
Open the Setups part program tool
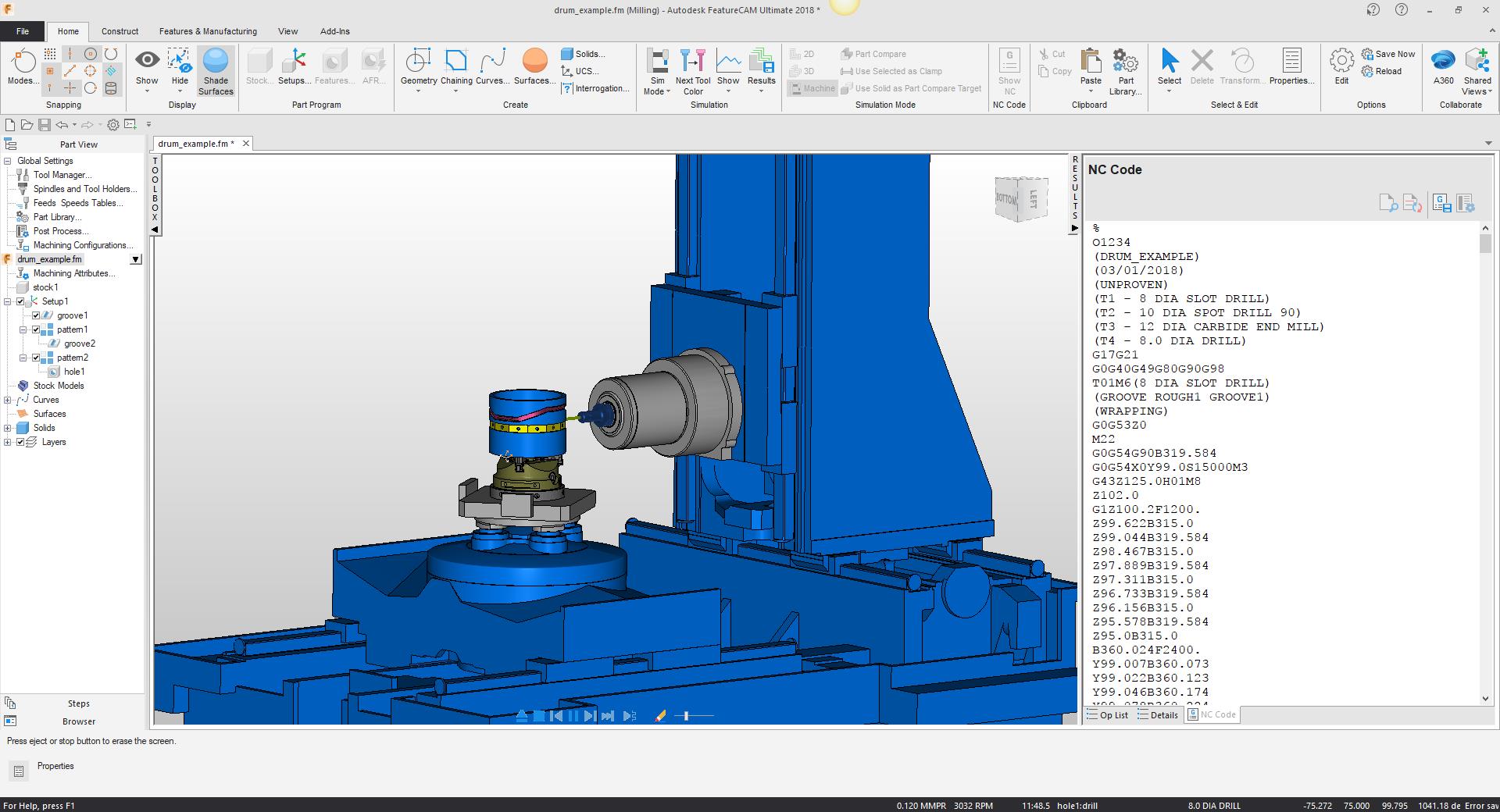[295, 67]
